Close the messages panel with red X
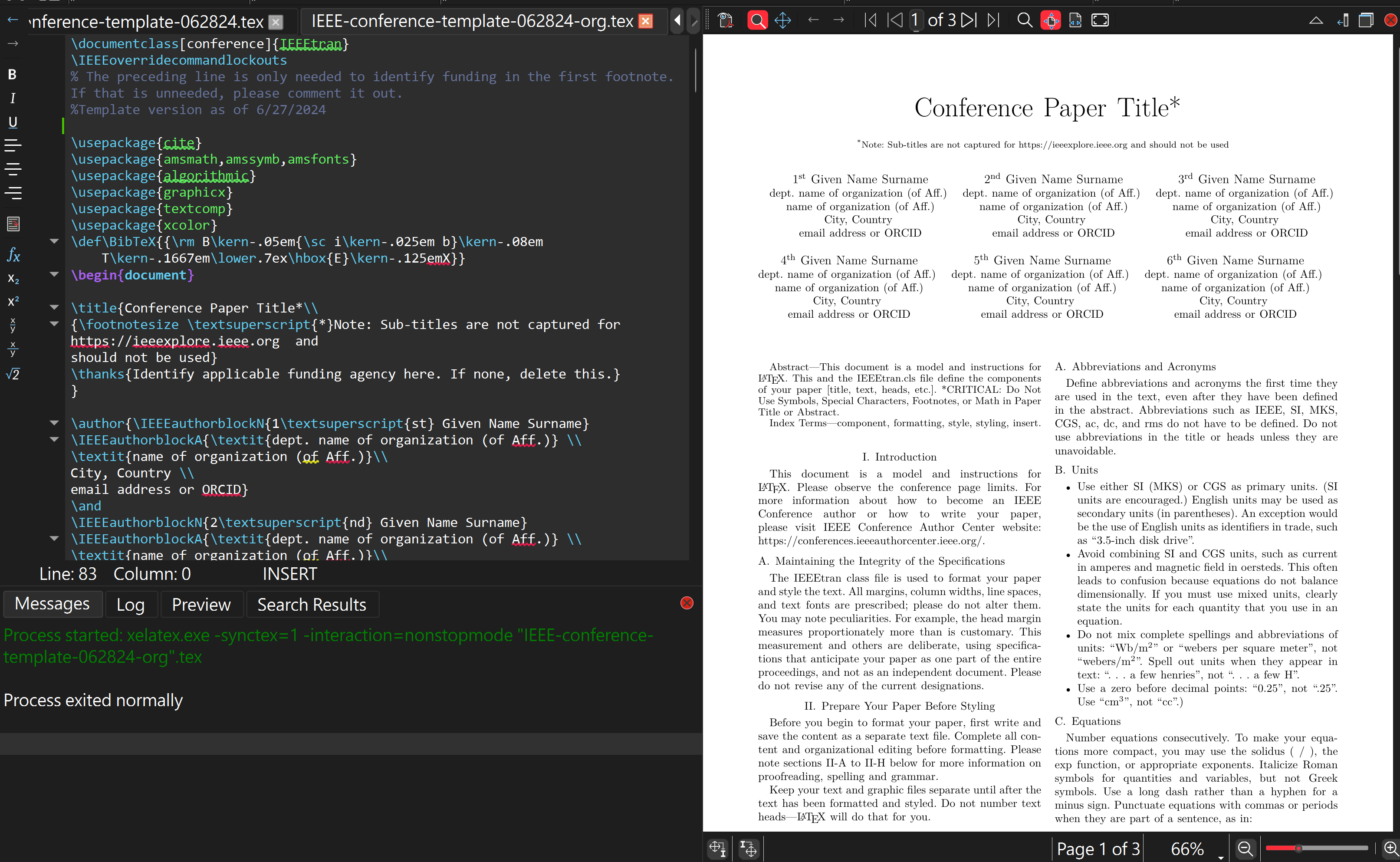The image size is (1400, 862). click(x=687, y=603)
